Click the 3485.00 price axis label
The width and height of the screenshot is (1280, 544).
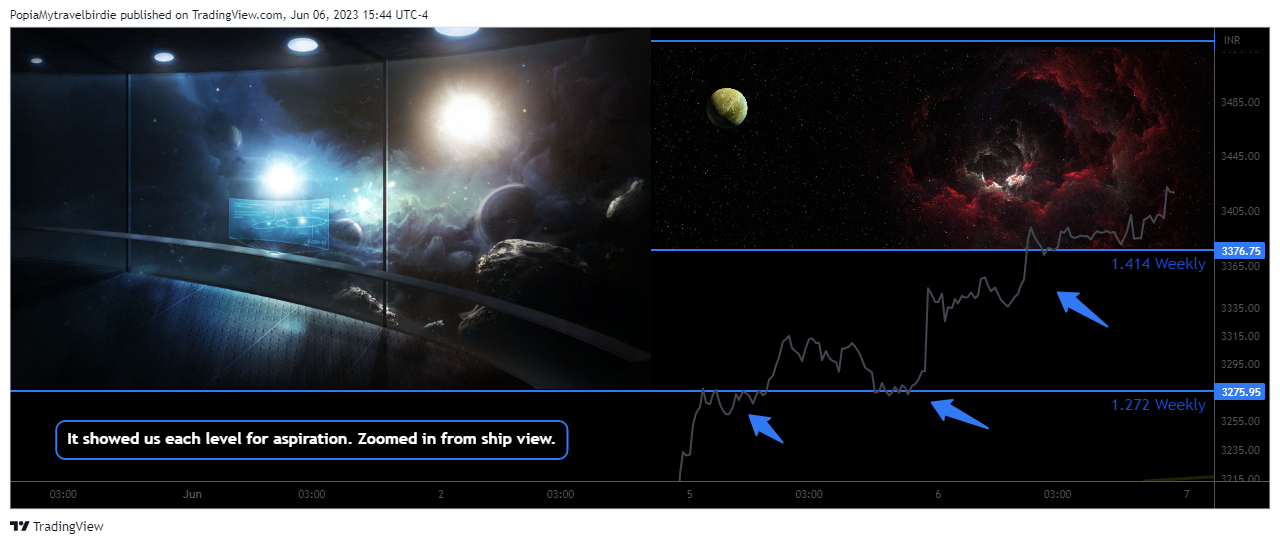pyautogui.click(x=1240, y=102)
